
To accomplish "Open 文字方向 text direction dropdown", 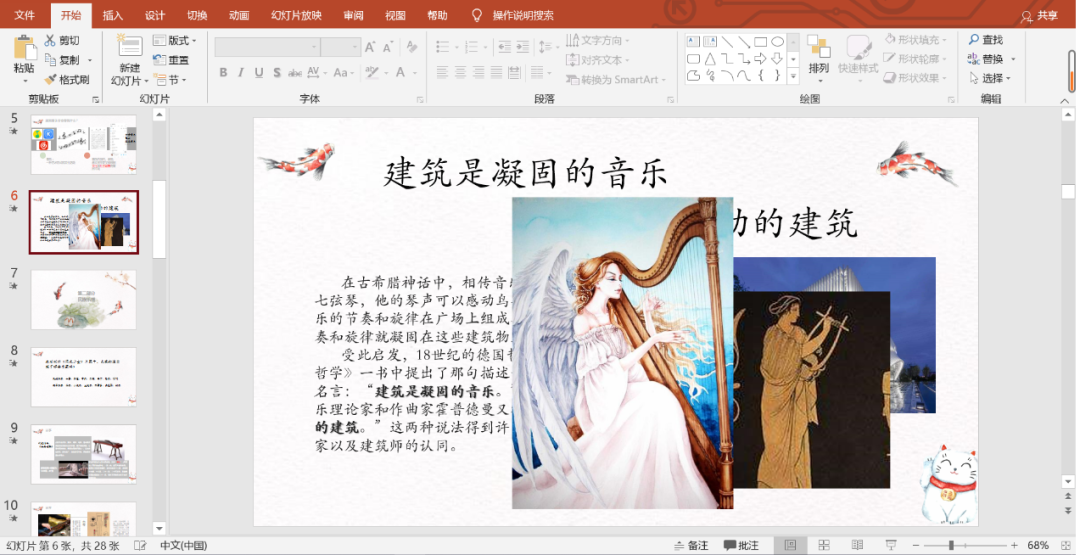I will pos(598,41).
